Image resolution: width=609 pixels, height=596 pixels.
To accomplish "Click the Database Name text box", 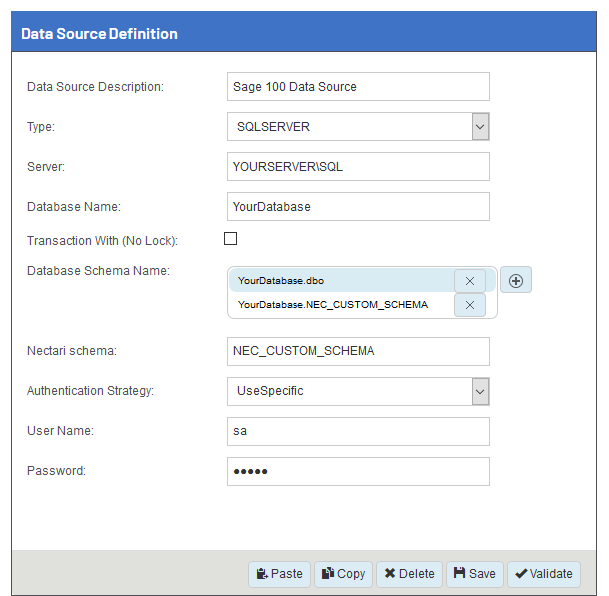I will tap(358, 207).
